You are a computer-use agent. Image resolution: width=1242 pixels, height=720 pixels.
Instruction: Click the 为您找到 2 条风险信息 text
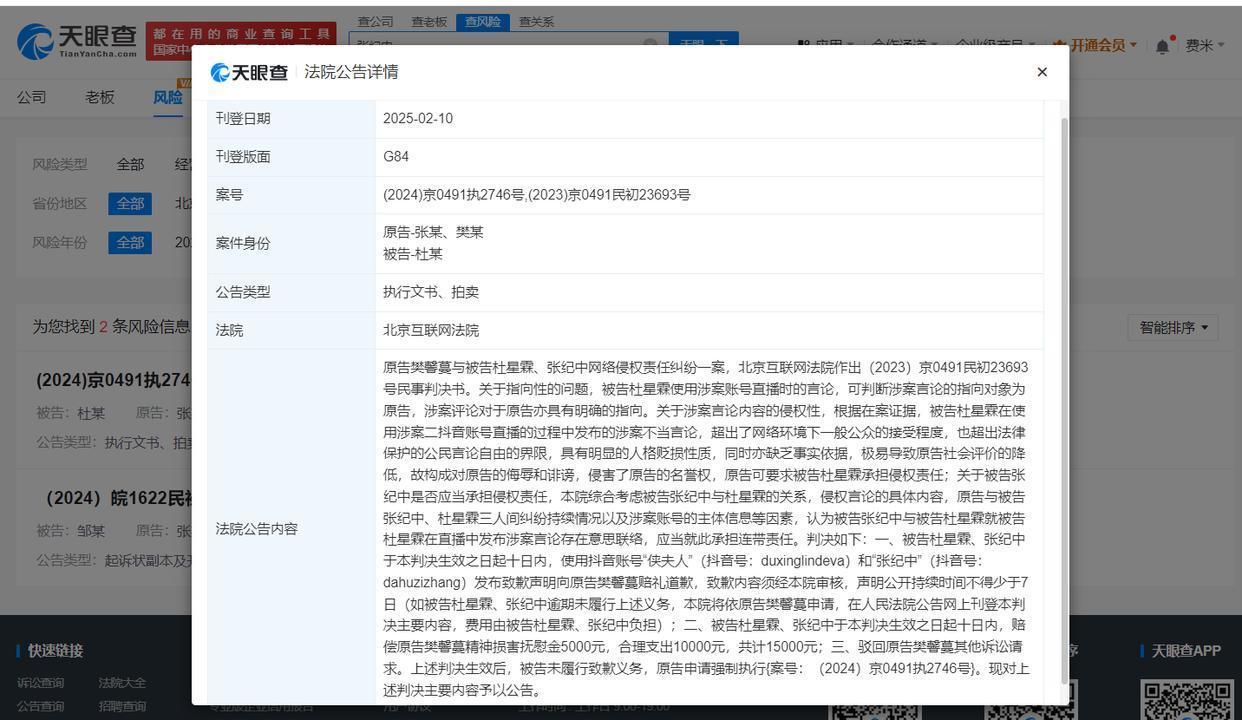[x=111, y=326]
